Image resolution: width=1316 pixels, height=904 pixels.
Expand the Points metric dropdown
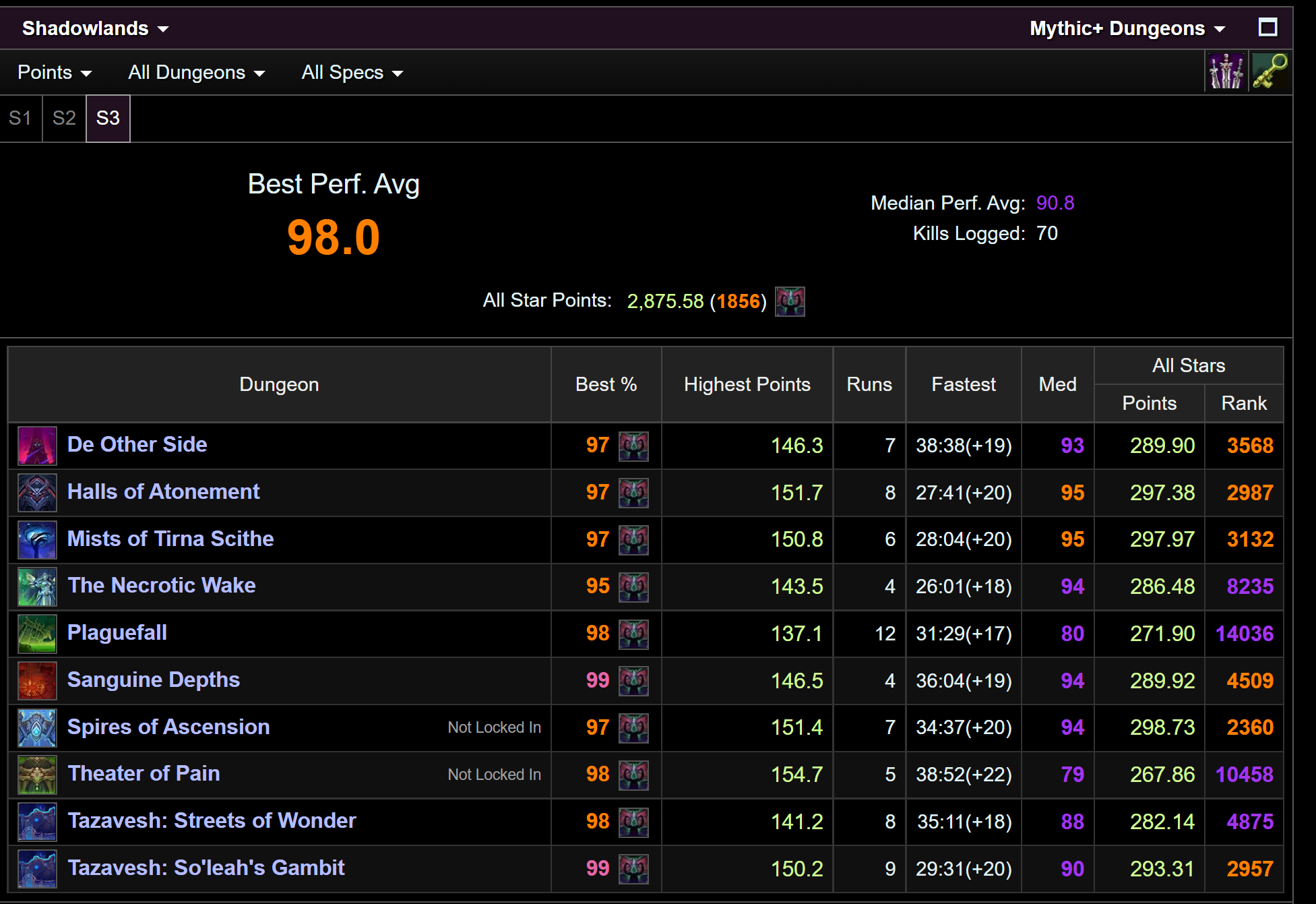click(x=55, y=72)
